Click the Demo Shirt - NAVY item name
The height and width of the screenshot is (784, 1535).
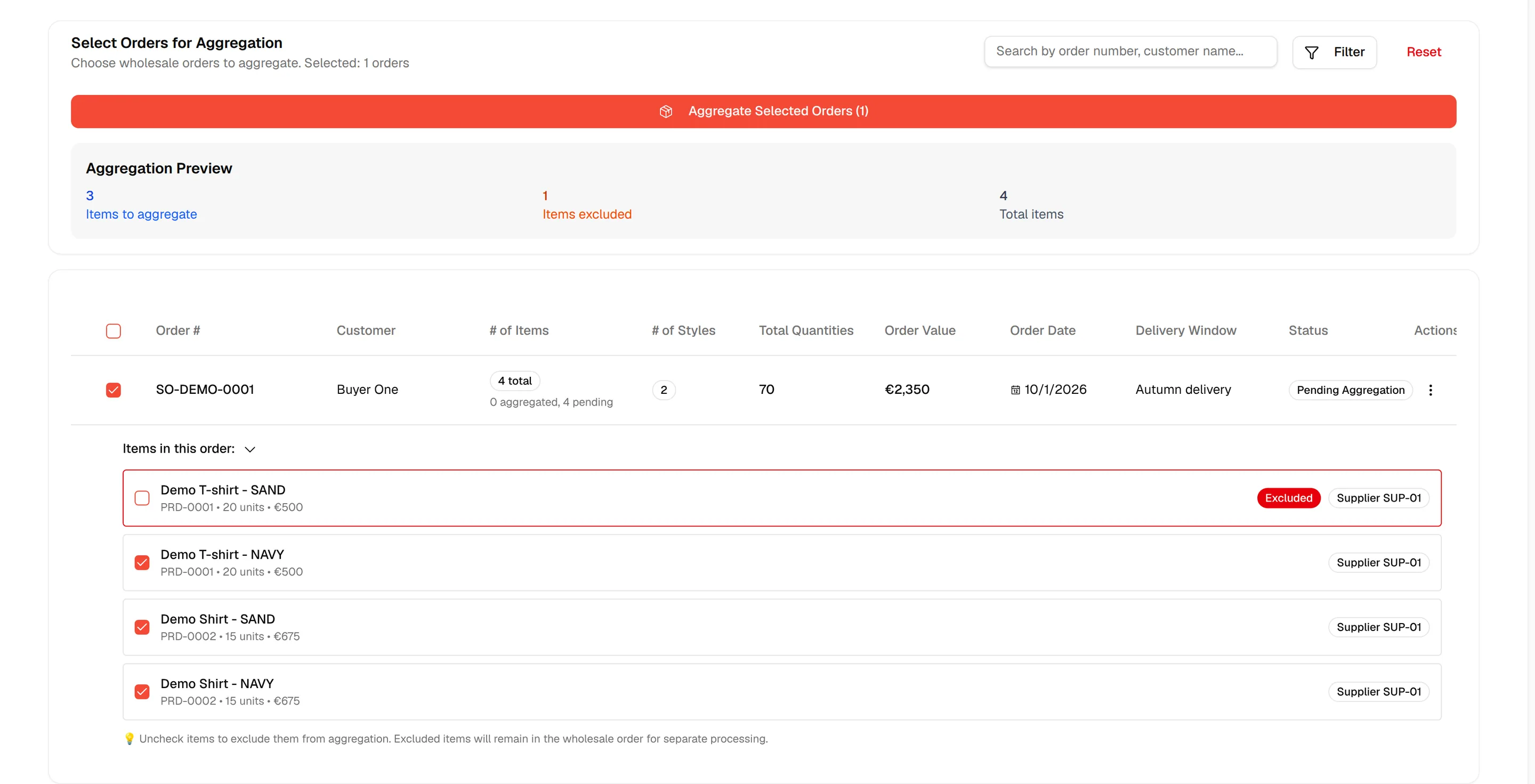(x=217, y=683)
